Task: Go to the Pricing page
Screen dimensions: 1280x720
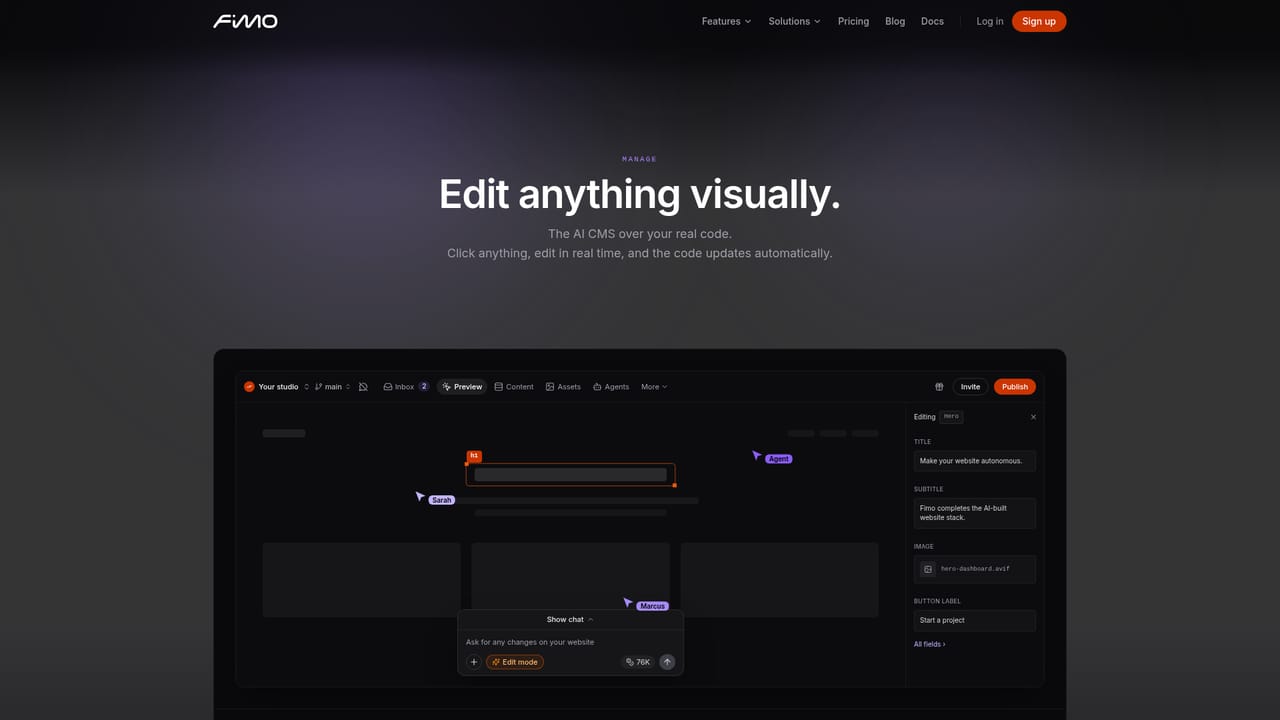Action: pyautogui.click(x=853, y=21)
